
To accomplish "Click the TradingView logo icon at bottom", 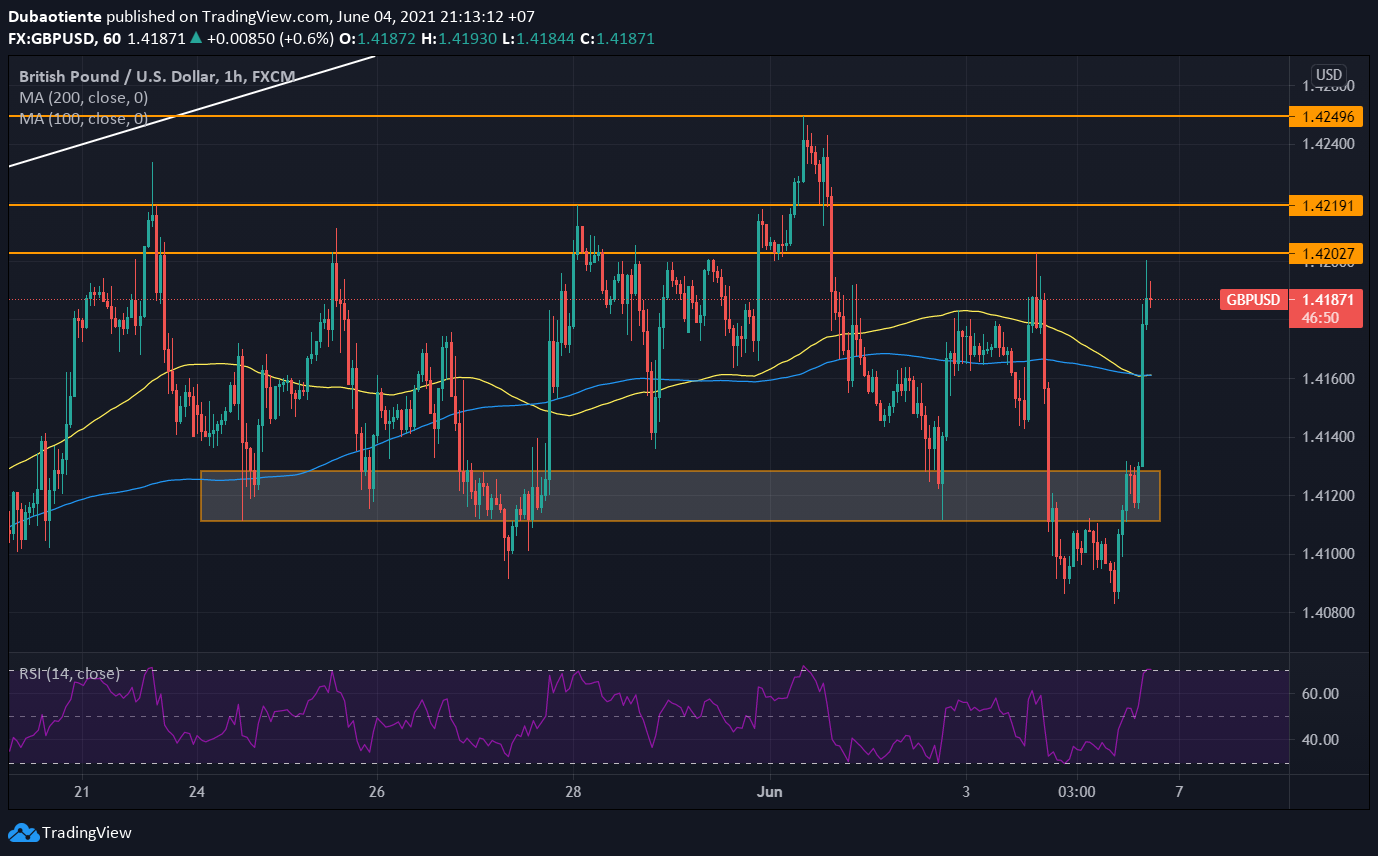I will coord(23,832).
